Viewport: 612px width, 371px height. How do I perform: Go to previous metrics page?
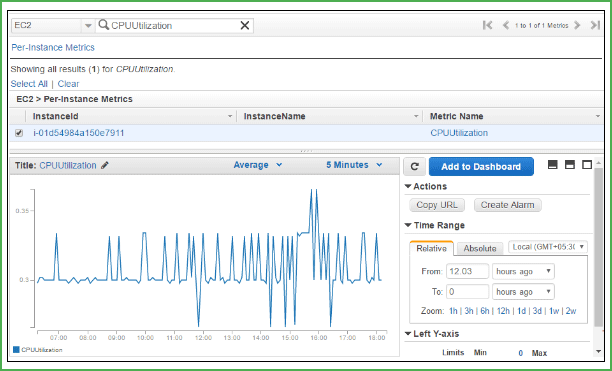coord(506,25)
